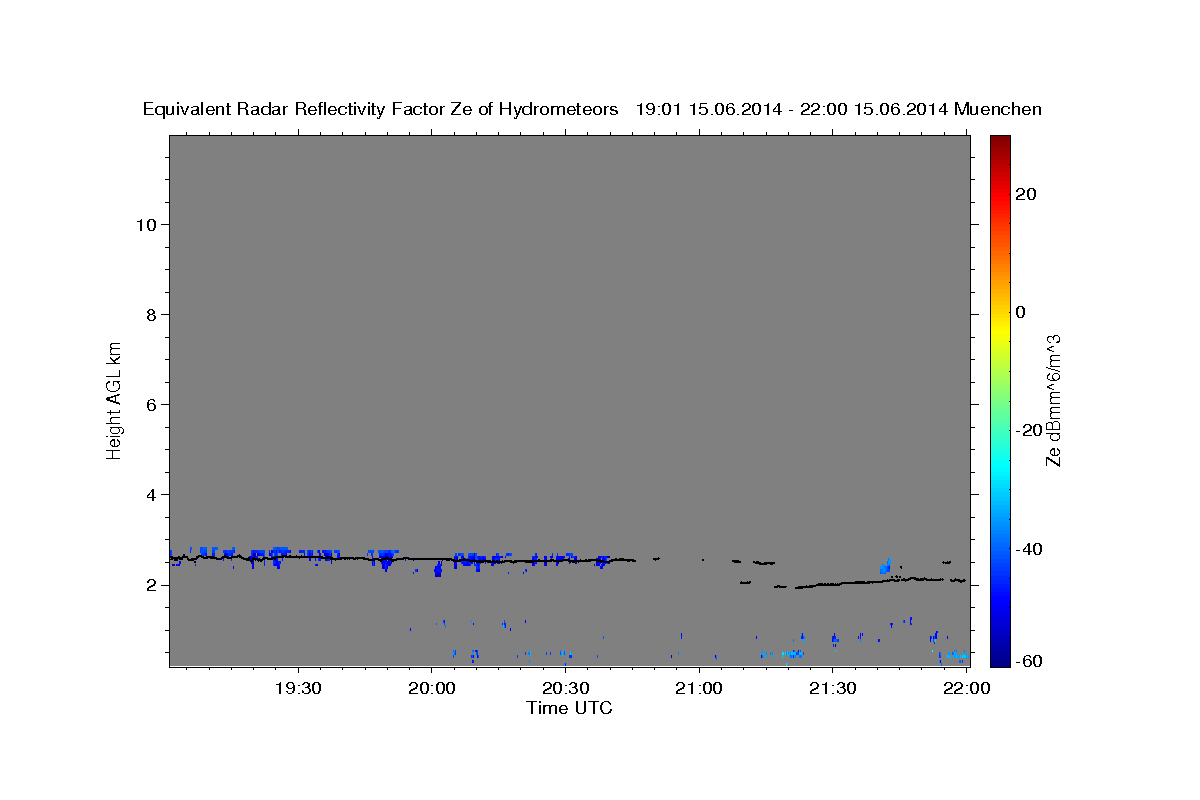Click the colorbar value '-40'
The width and height of the screenshot is (1200, 800).
click(1027, 549)
